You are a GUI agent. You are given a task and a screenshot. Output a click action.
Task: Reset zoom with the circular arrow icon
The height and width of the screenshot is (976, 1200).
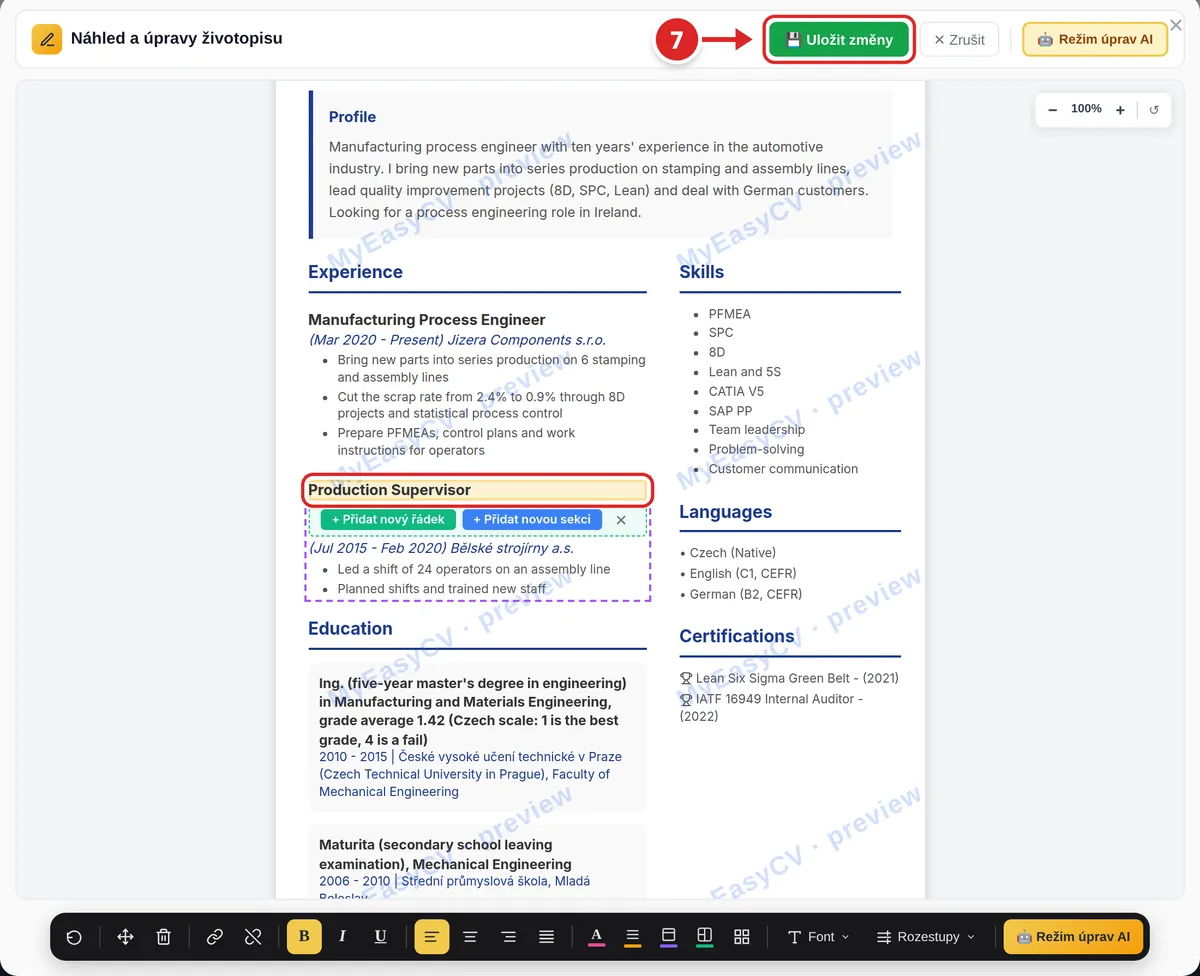click(1154, 110)
